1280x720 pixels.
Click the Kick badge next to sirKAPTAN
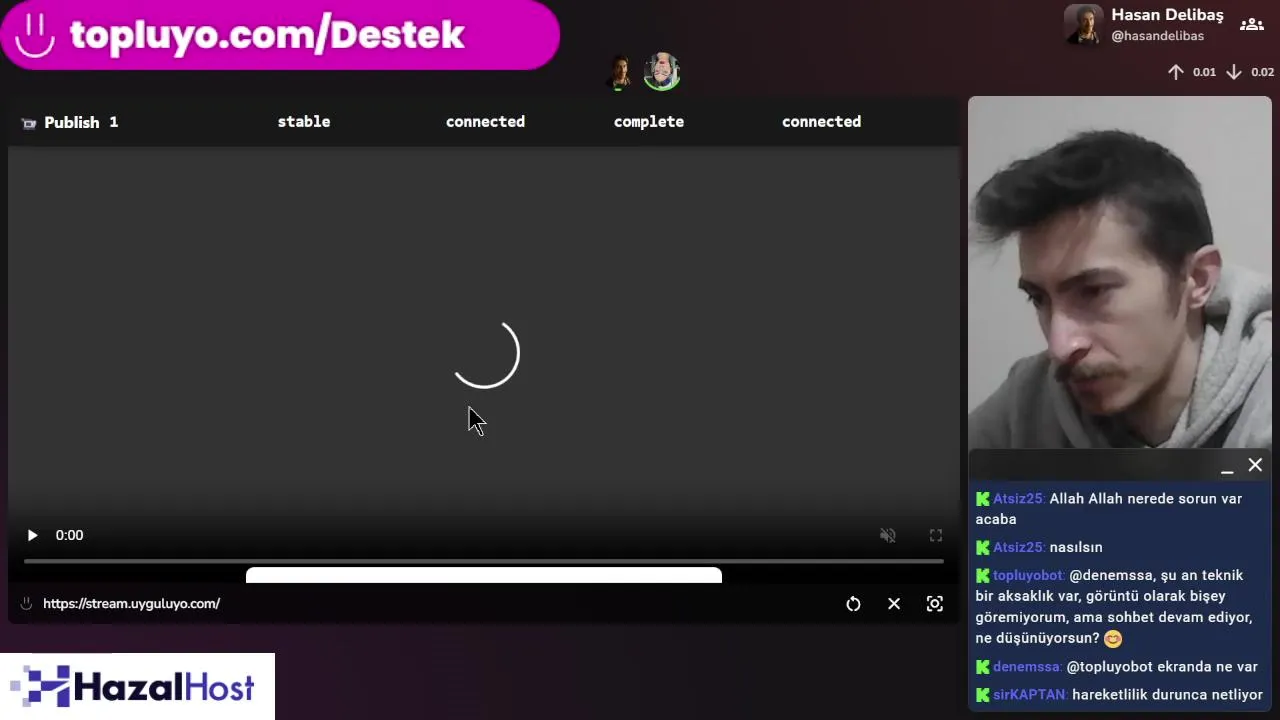pos(983,695)
